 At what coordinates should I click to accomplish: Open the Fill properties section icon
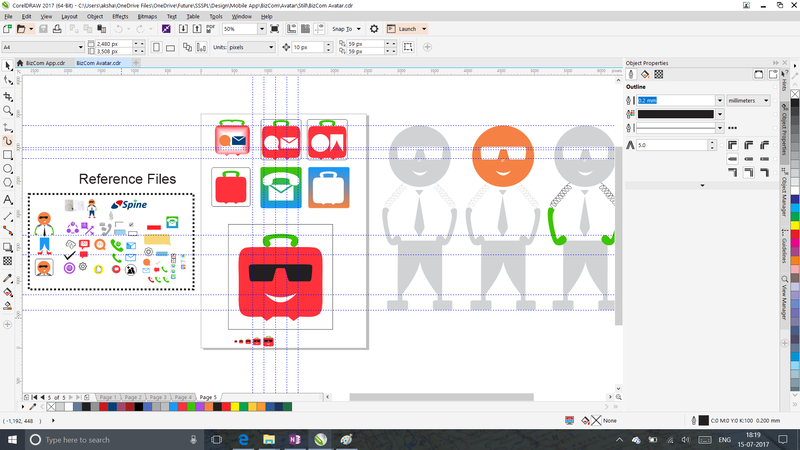click(645, 74)
